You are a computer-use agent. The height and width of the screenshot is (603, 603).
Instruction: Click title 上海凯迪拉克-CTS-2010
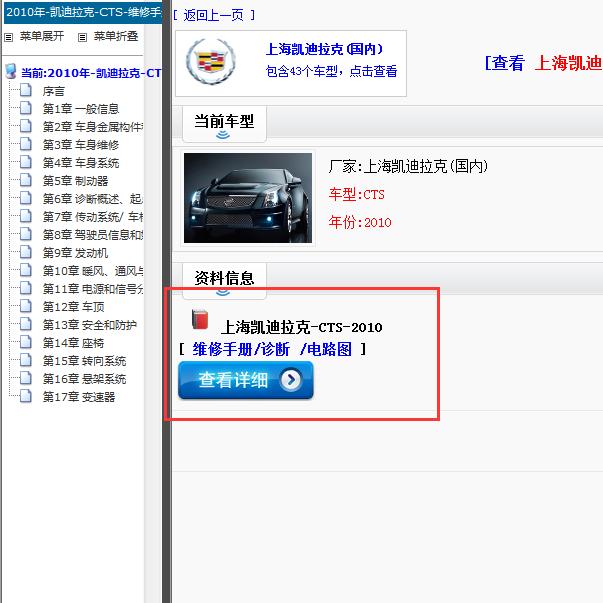coord(302,327)
